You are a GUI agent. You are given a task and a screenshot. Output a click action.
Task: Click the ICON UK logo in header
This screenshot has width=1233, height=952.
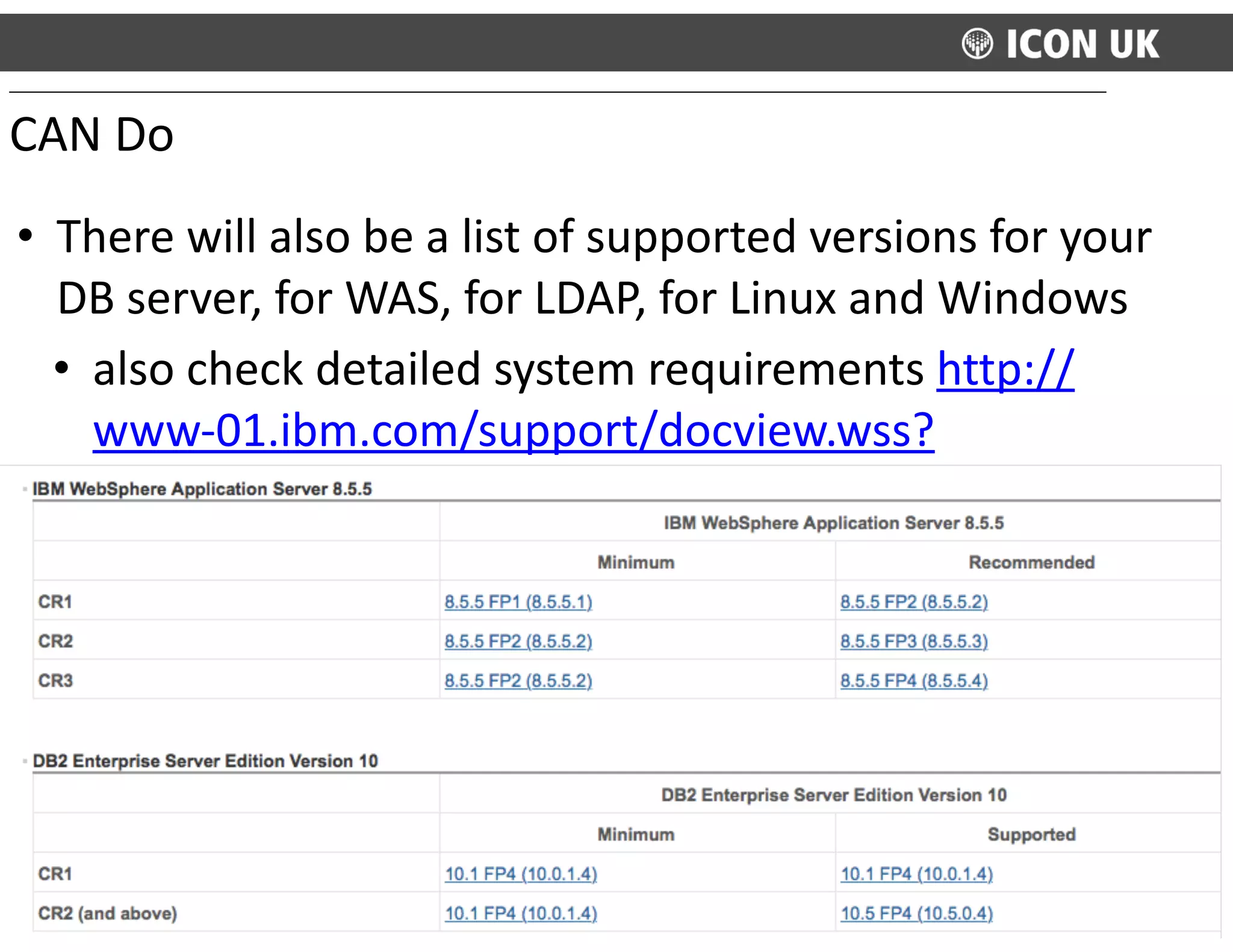[1060, 44]
